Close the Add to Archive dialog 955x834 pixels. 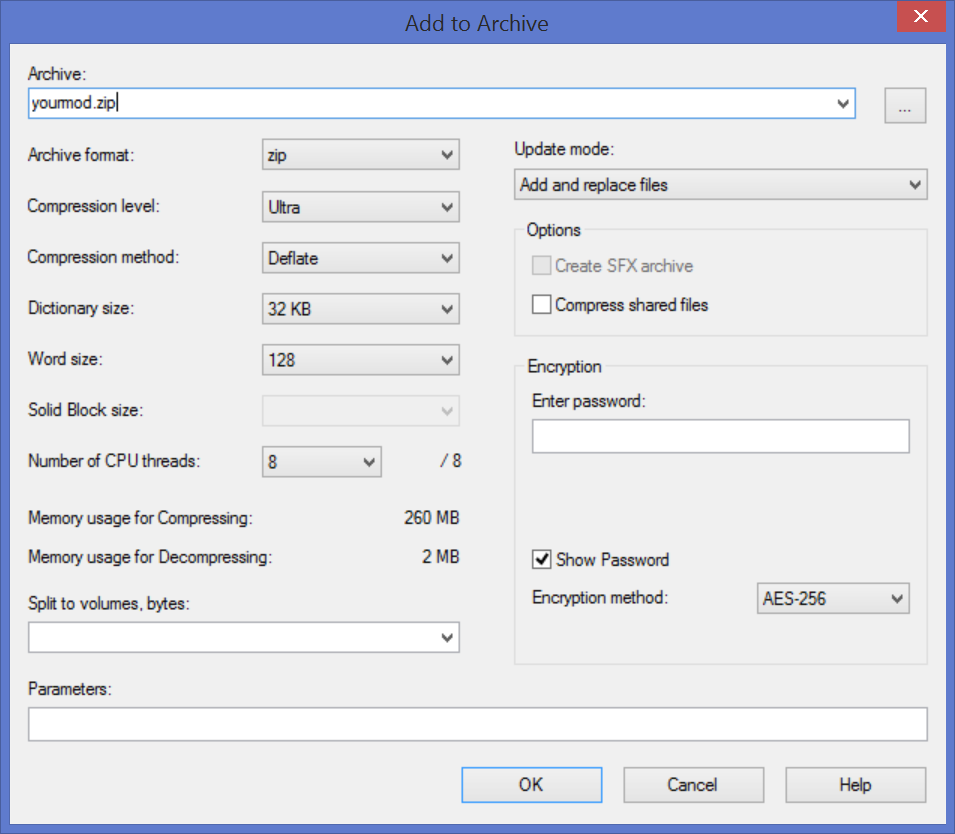921,16
